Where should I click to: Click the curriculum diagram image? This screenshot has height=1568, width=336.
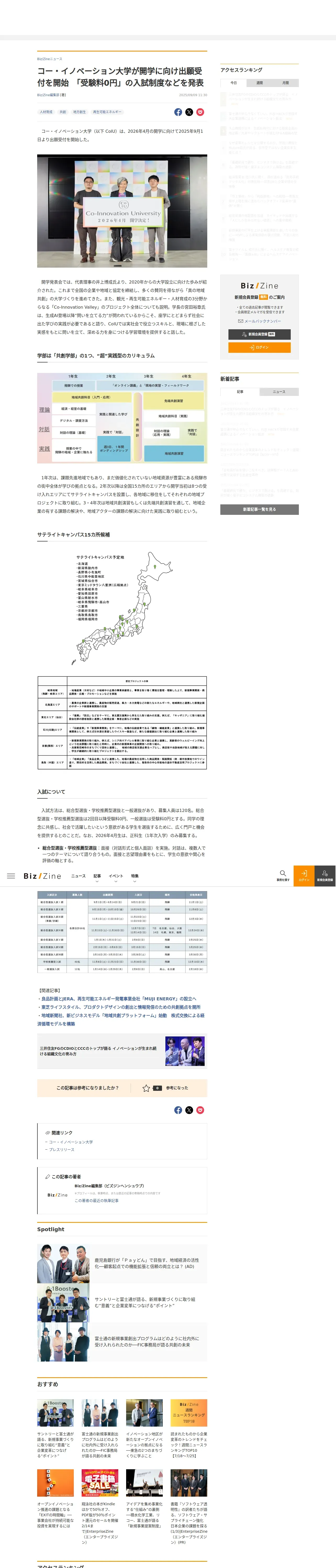point(122,418)
